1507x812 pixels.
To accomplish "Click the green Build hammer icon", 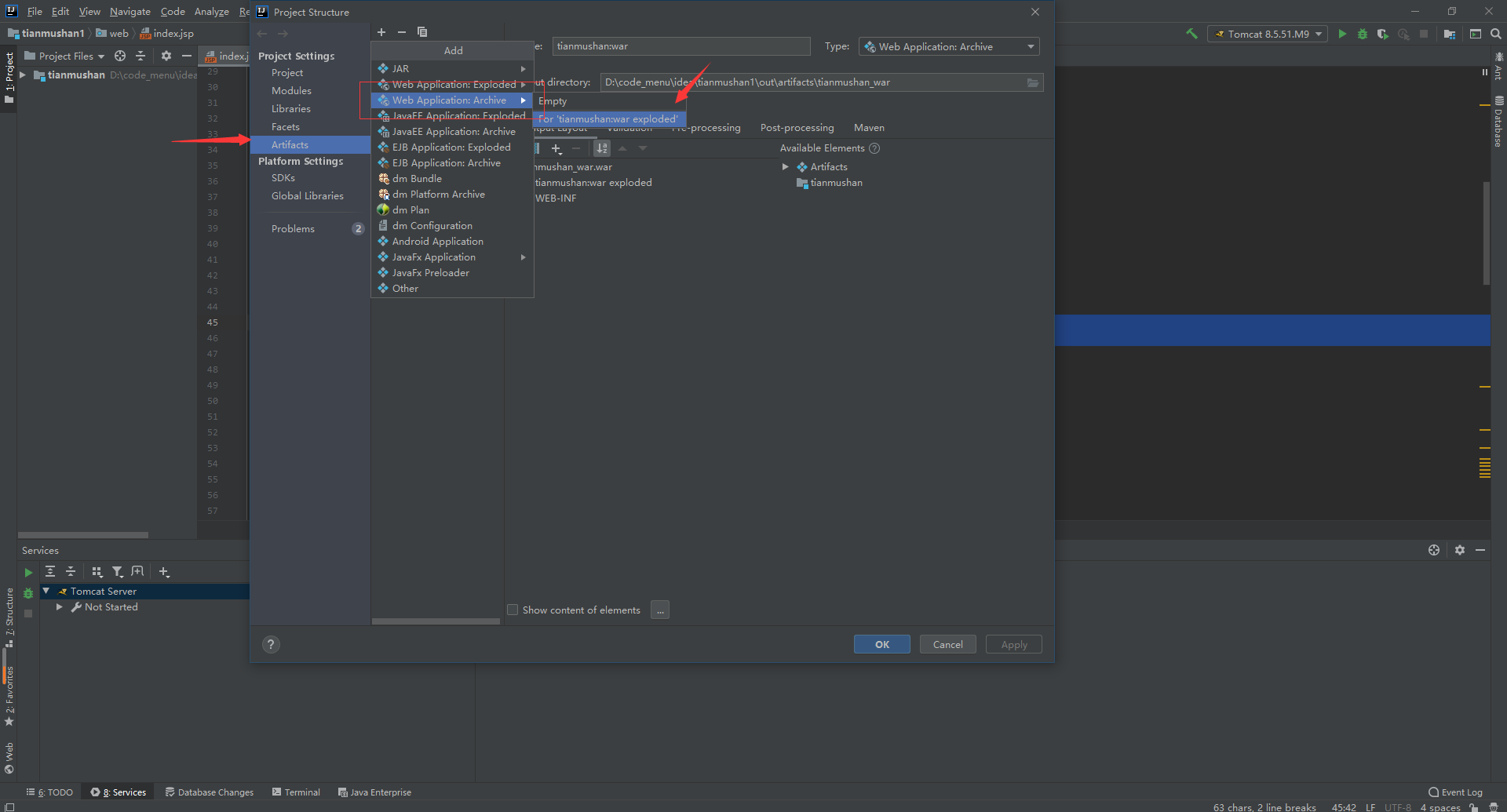I will 1191,34.
